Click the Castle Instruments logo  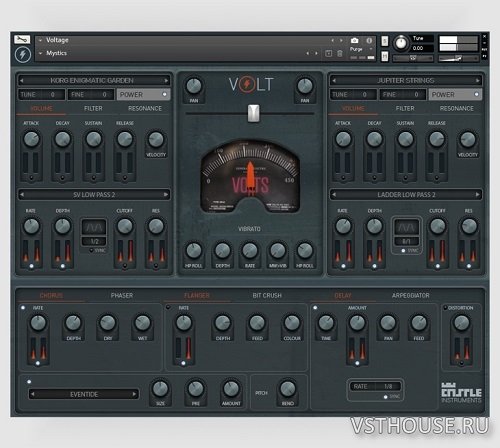pos(461,393)
